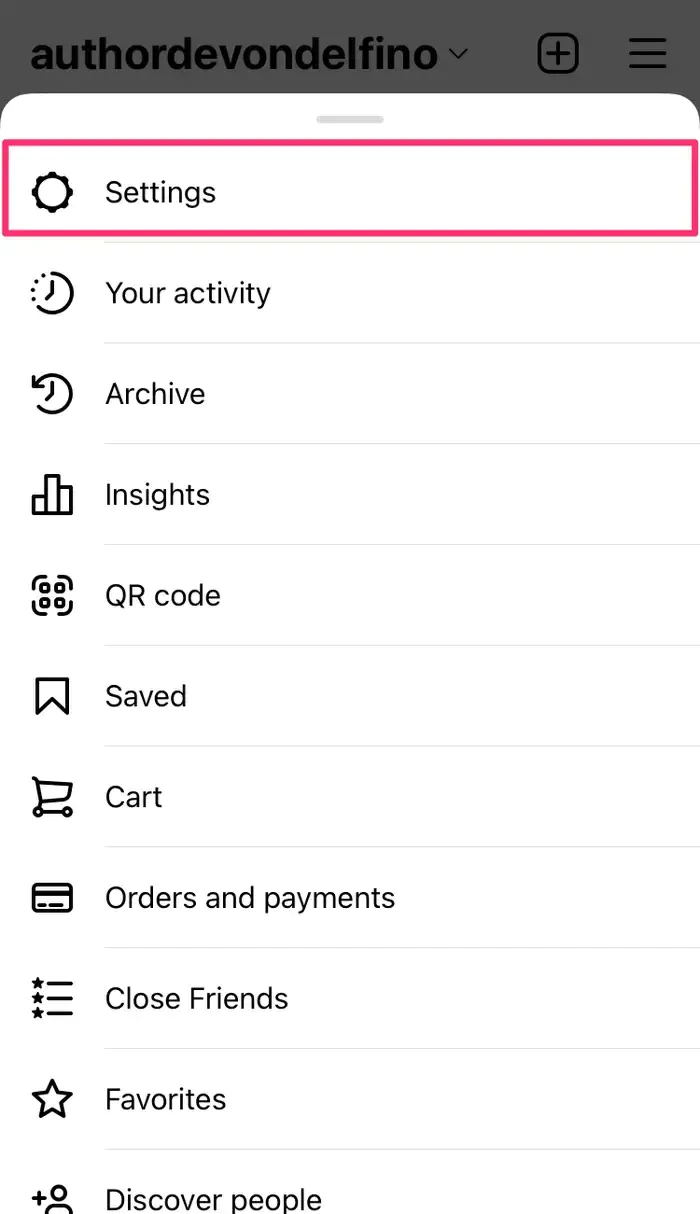This screenshot has width=700, height=1214.
Task: Tap the Settings gear icon
Action: [52, 192]
